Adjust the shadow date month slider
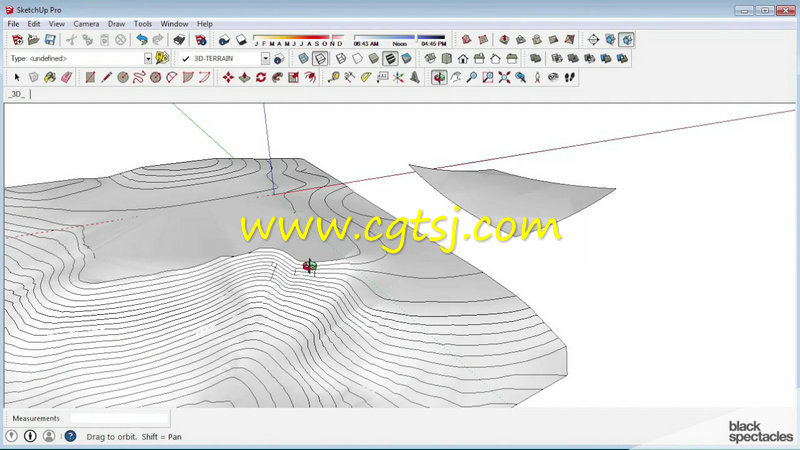 298,39
